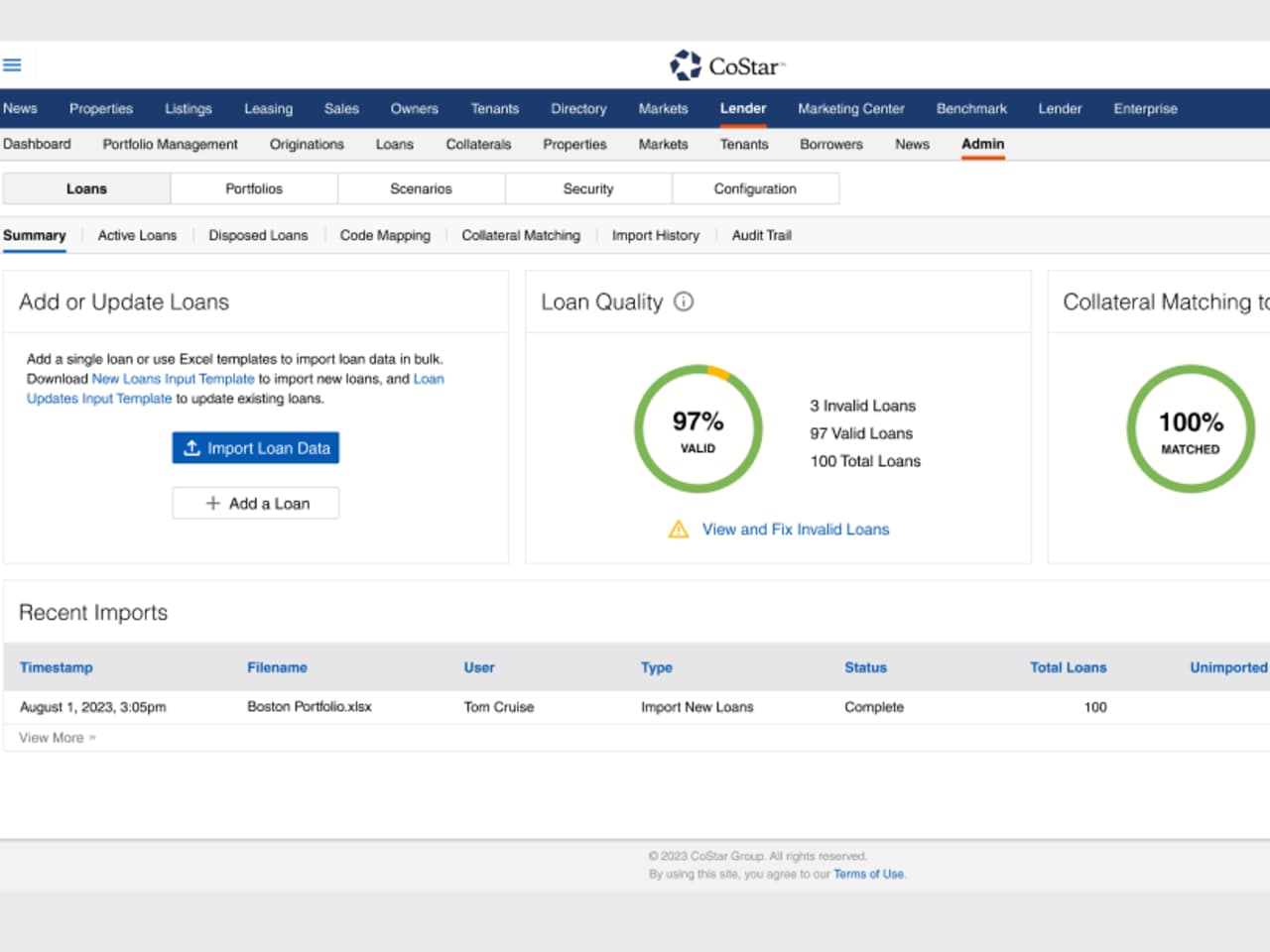
Task: Click the plus icon on Add a Loan
Action: tap(210, 503)
